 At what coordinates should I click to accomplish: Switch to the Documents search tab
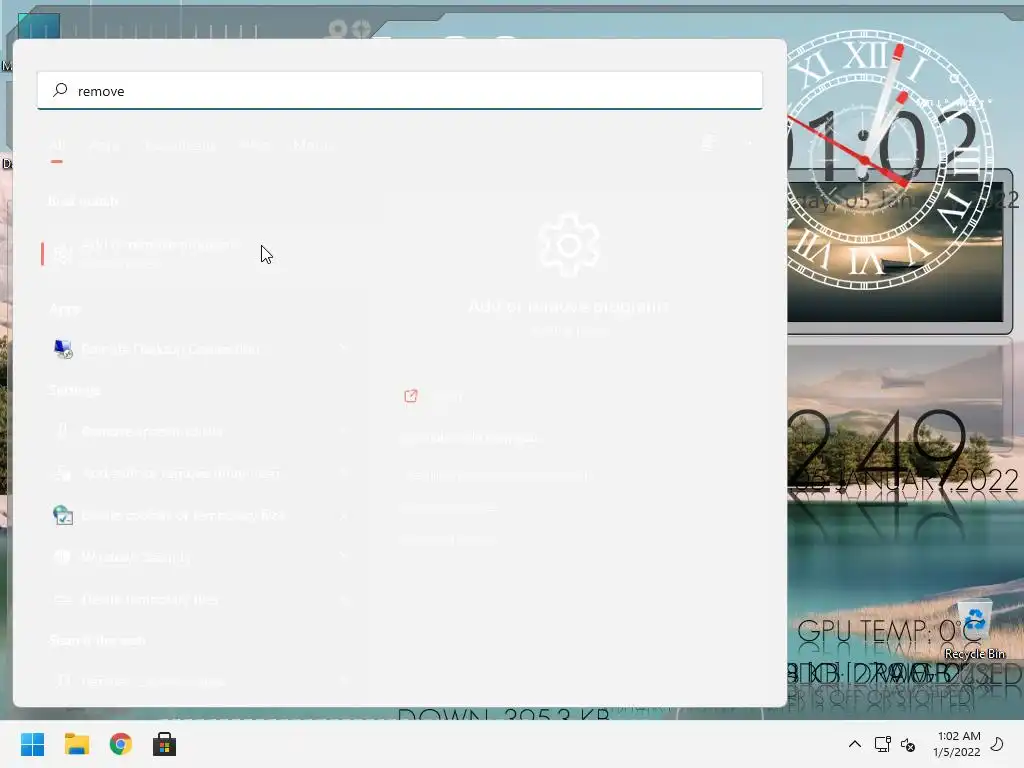point(180,145)
